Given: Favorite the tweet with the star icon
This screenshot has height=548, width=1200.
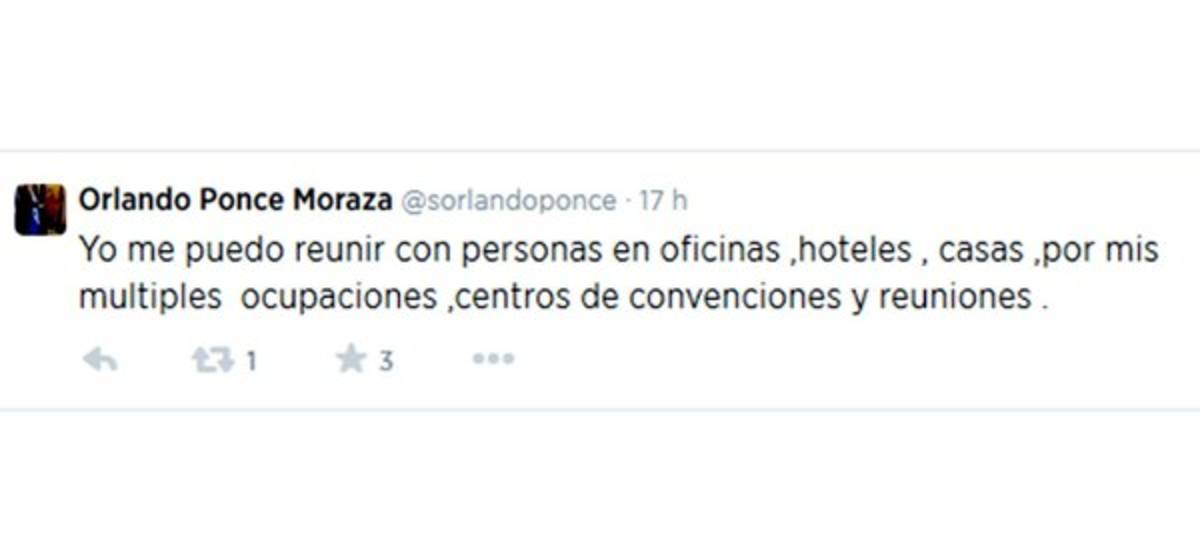Looking at the screenshot, I should (x=351, y=360).
